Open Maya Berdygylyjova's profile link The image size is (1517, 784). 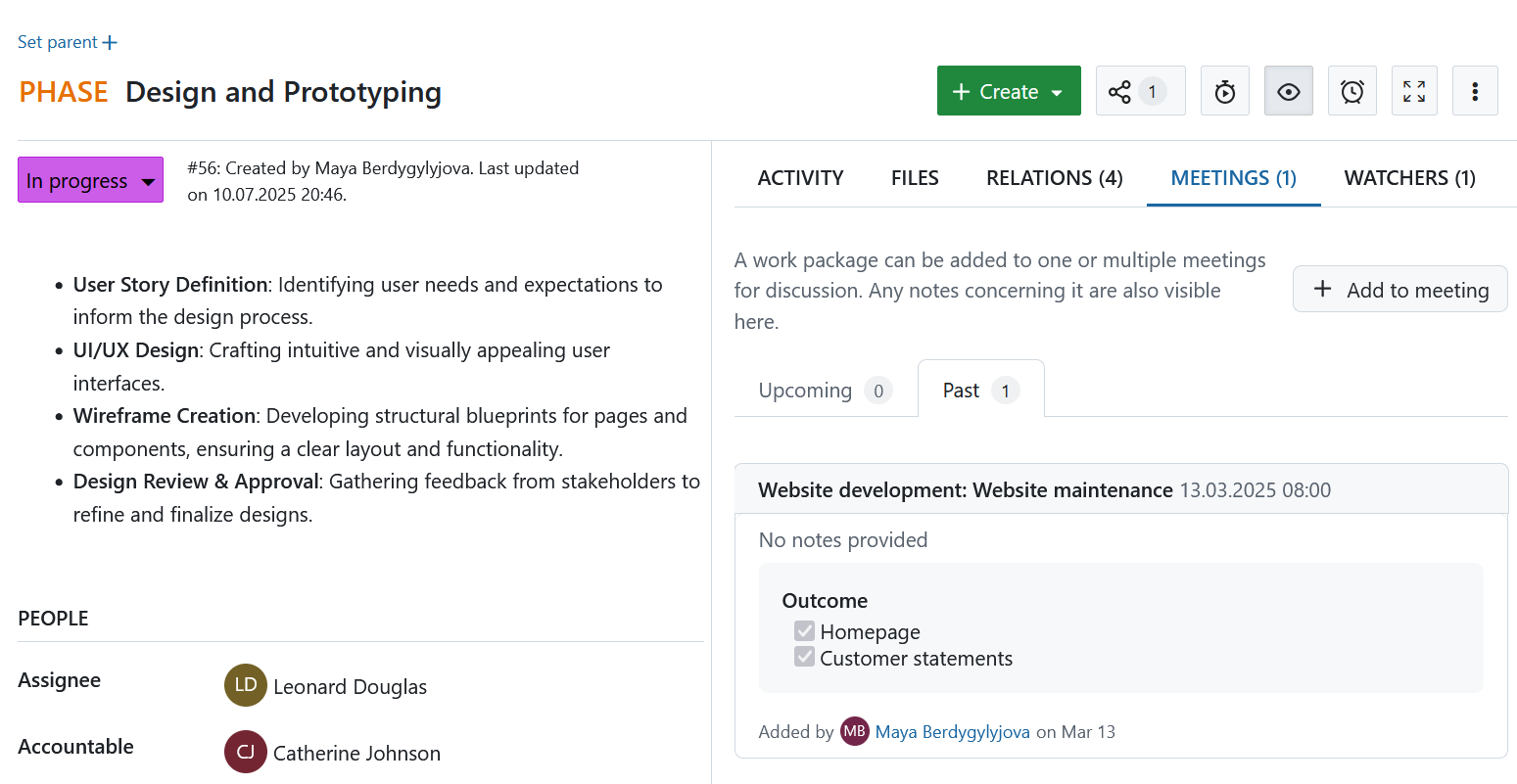click(x=952, y=732)
